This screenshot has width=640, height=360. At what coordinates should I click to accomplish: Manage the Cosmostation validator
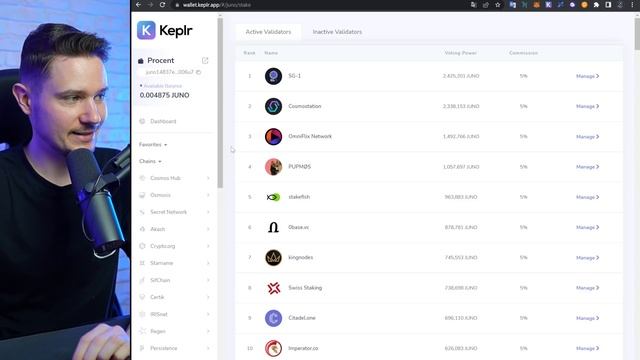[x=587, y=106]
